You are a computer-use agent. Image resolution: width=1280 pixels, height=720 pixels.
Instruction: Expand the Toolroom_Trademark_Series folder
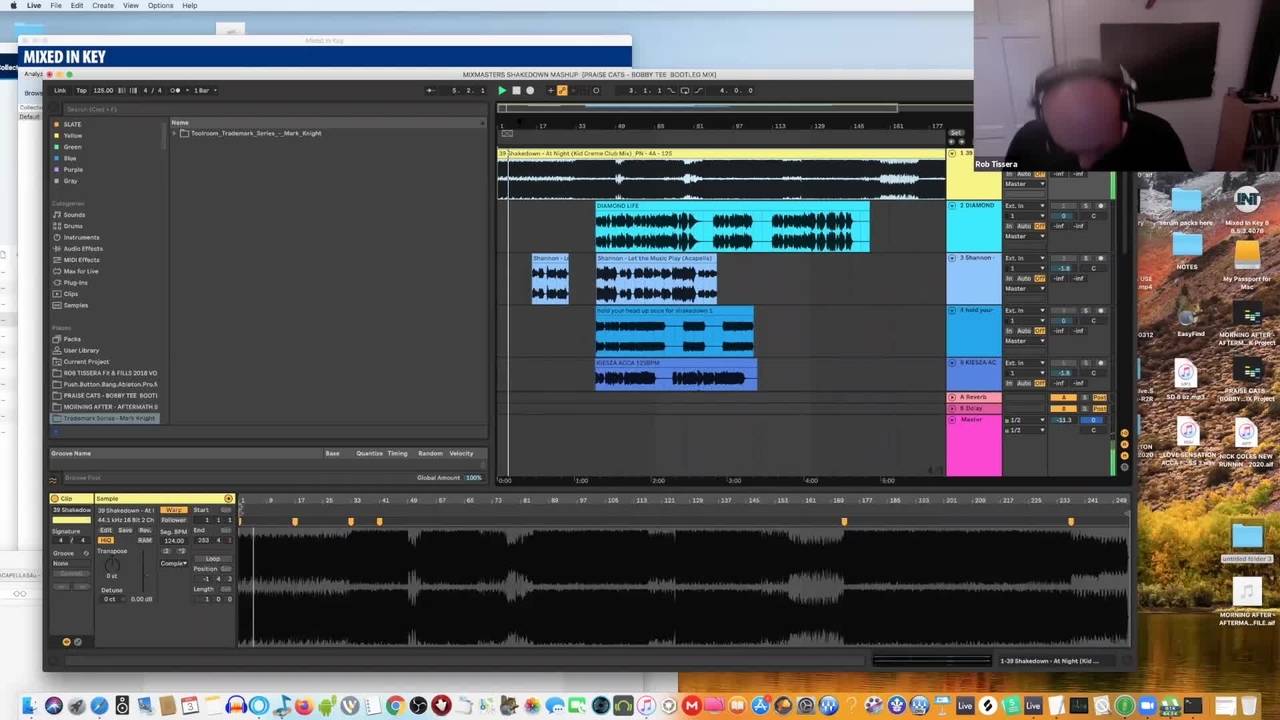[174, 133]
